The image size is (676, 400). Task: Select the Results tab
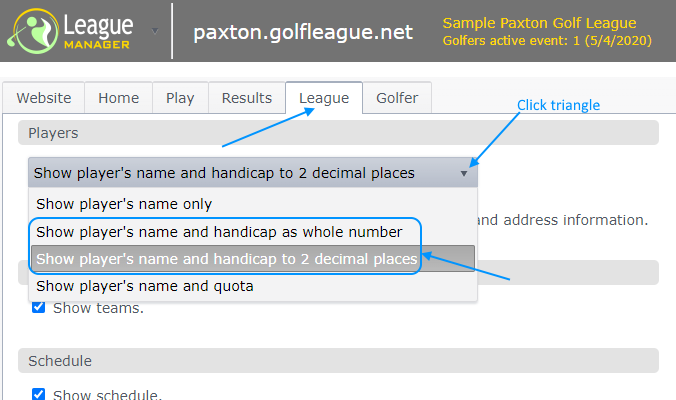[247, 98]
